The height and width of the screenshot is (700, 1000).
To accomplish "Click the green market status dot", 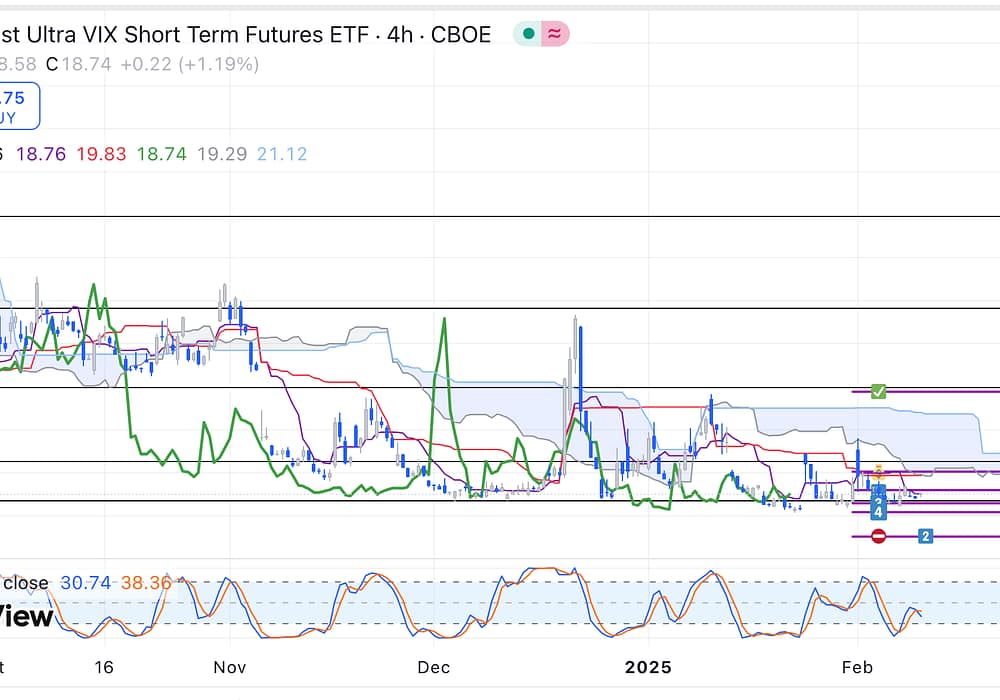I will [528, 34].
